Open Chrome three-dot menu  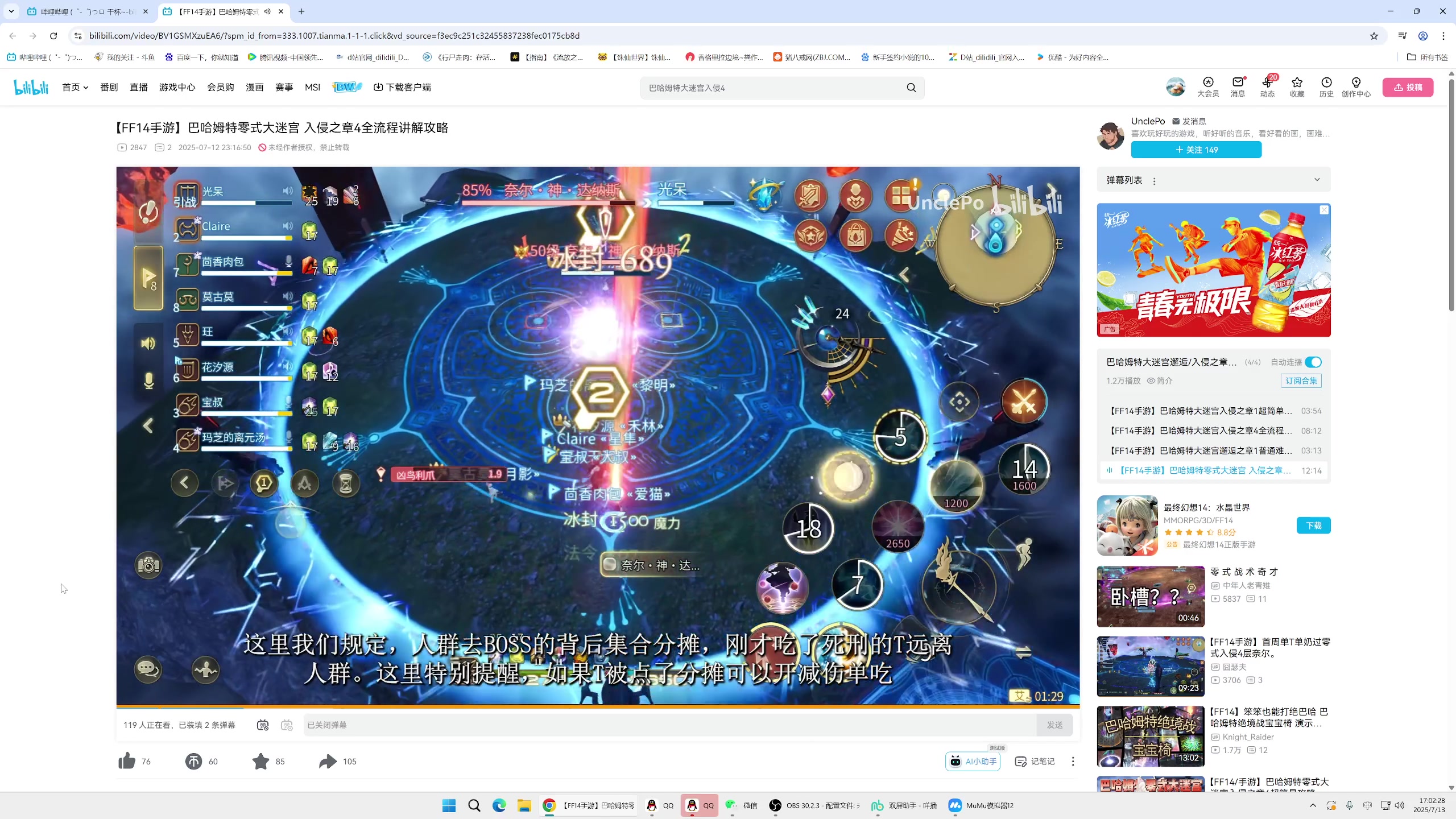(1443, 36)
